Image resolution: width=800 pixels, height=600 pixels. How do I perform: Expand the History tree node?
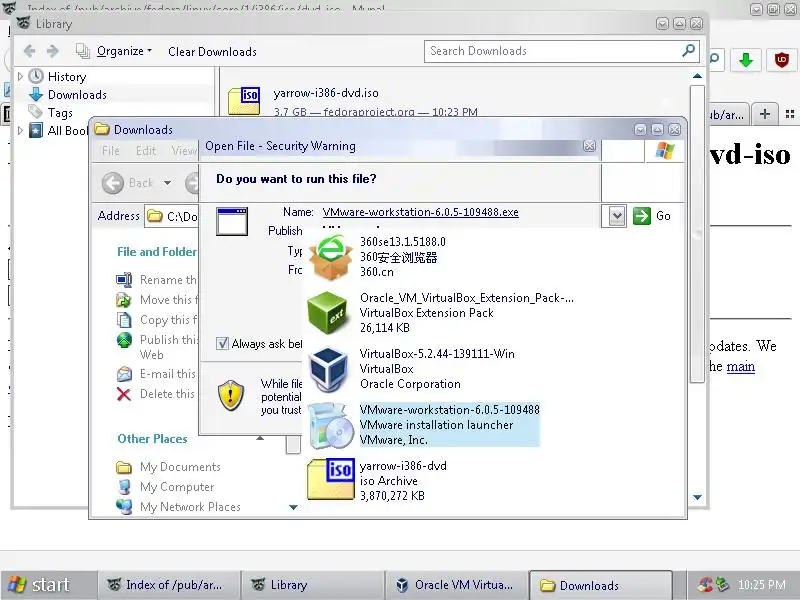(20, 77)
